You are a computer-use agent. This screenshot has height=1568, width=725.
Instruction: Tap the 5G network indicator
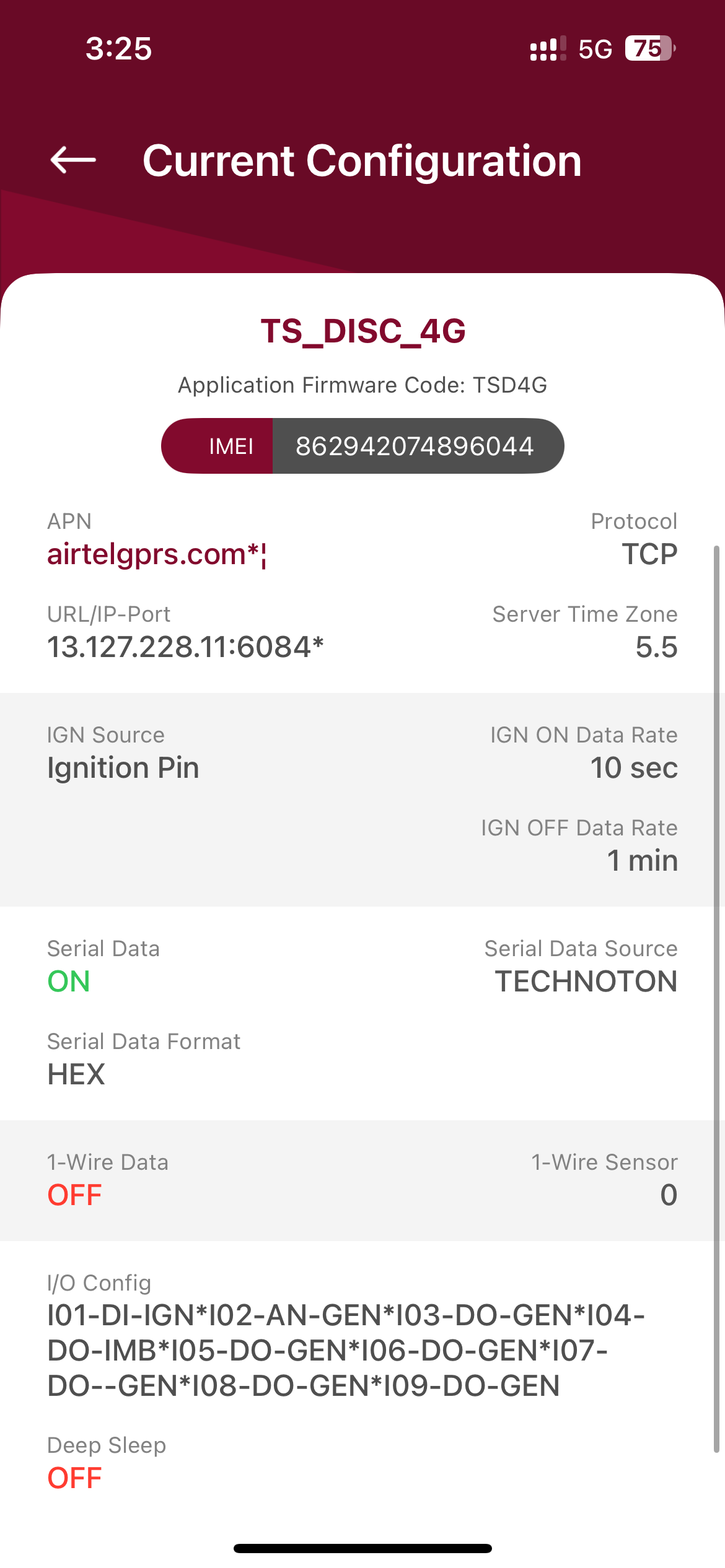(595, 50)
